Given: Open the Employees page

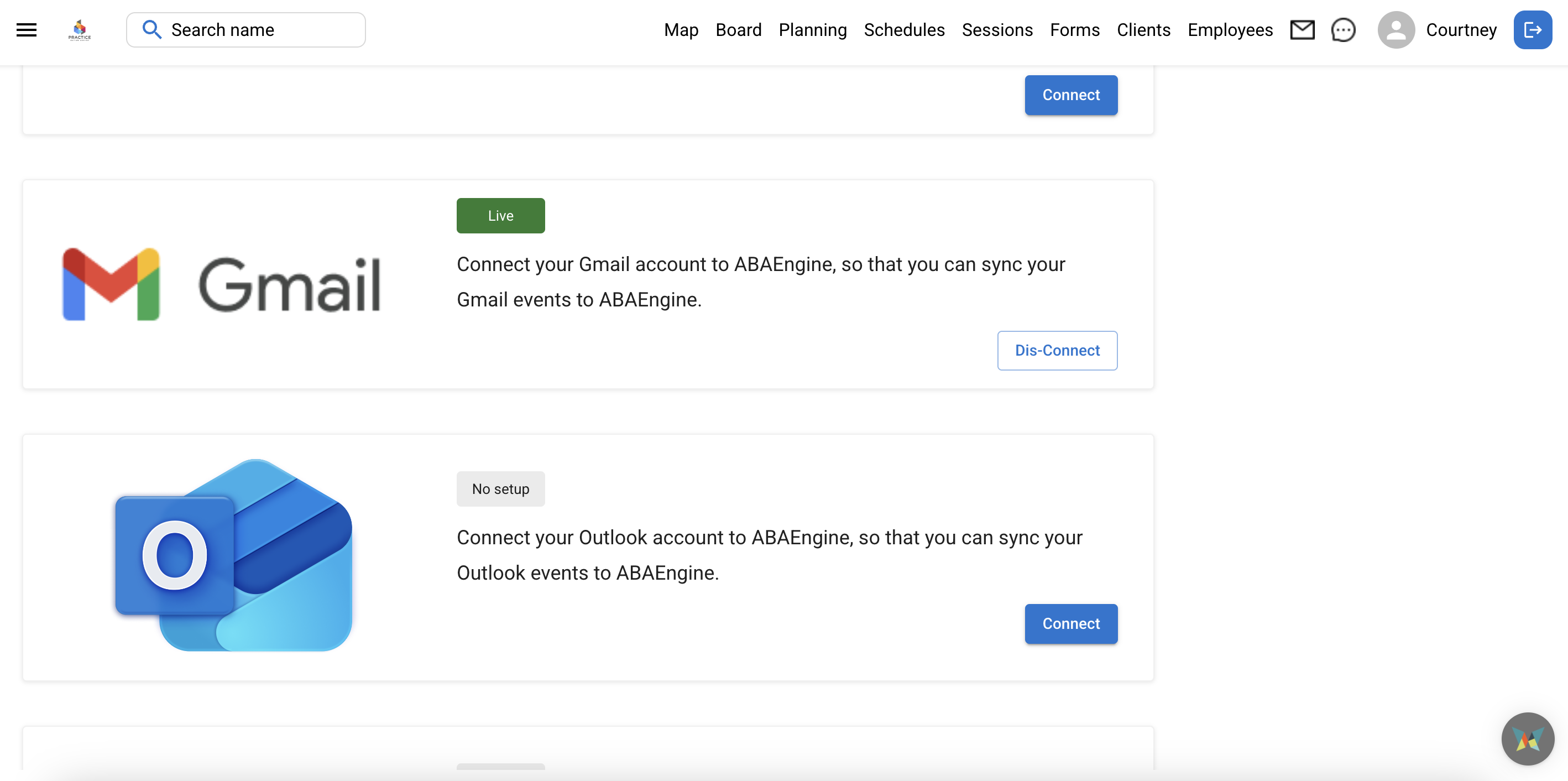Looking at the screenshot, I should click(x=1230, y=30).
